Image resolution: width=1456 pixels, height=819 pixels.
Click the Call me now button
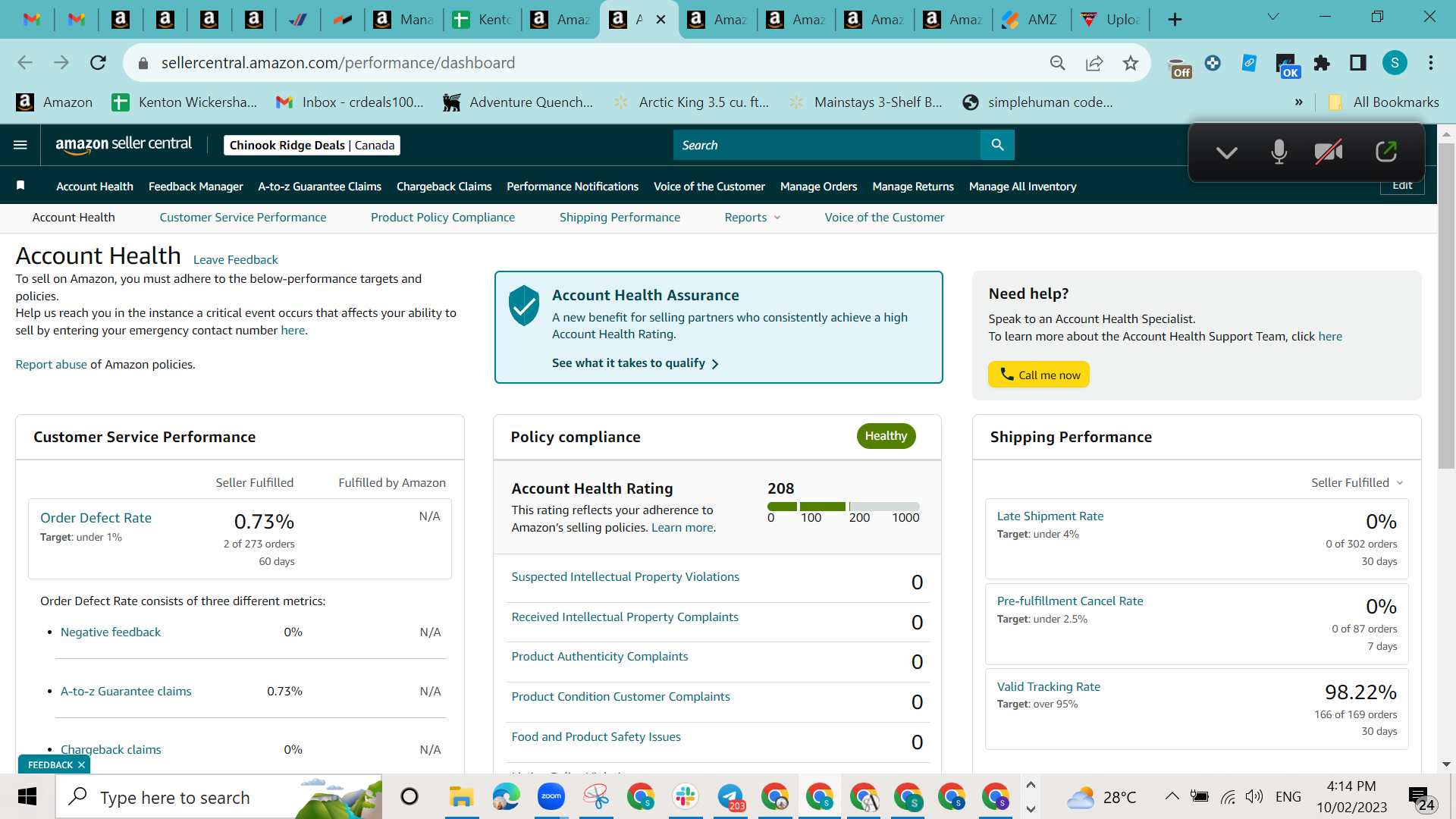coord(1039,375)
